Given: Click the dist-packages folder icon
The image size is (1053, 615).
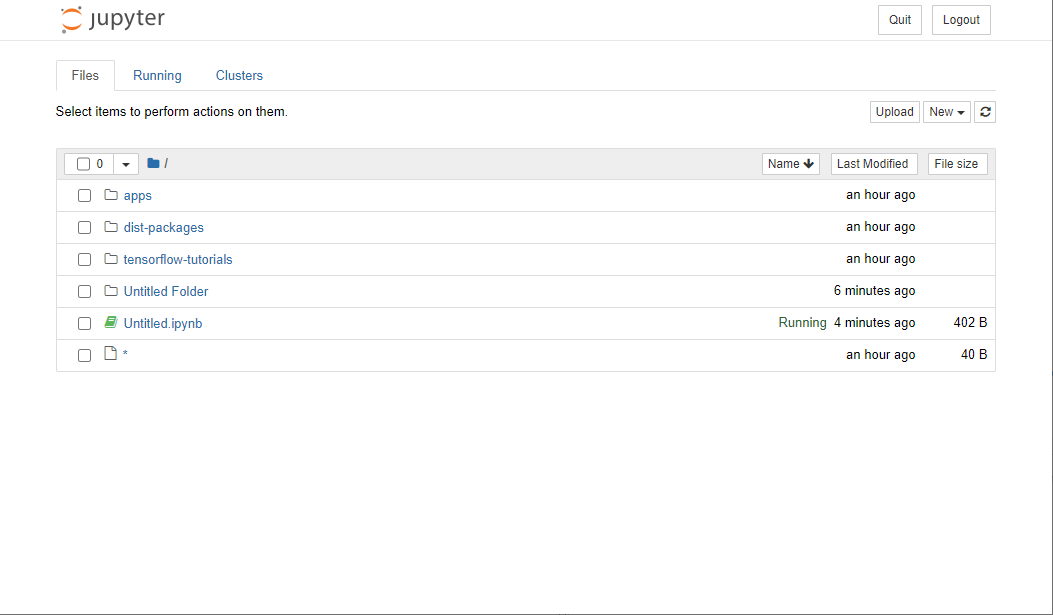Looking at the screenshot, I should point(111,227).
